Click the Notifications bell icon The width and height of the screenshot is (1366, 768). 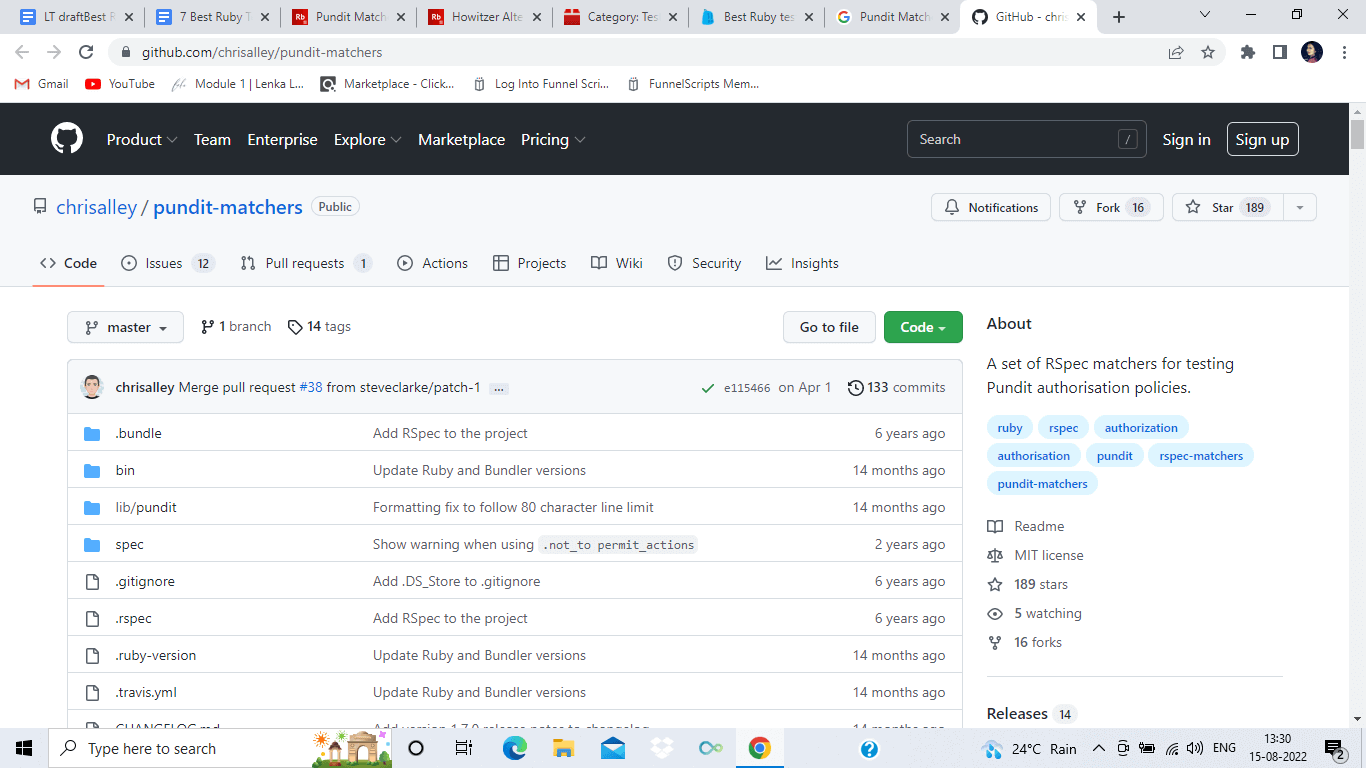tap(951, 207)
